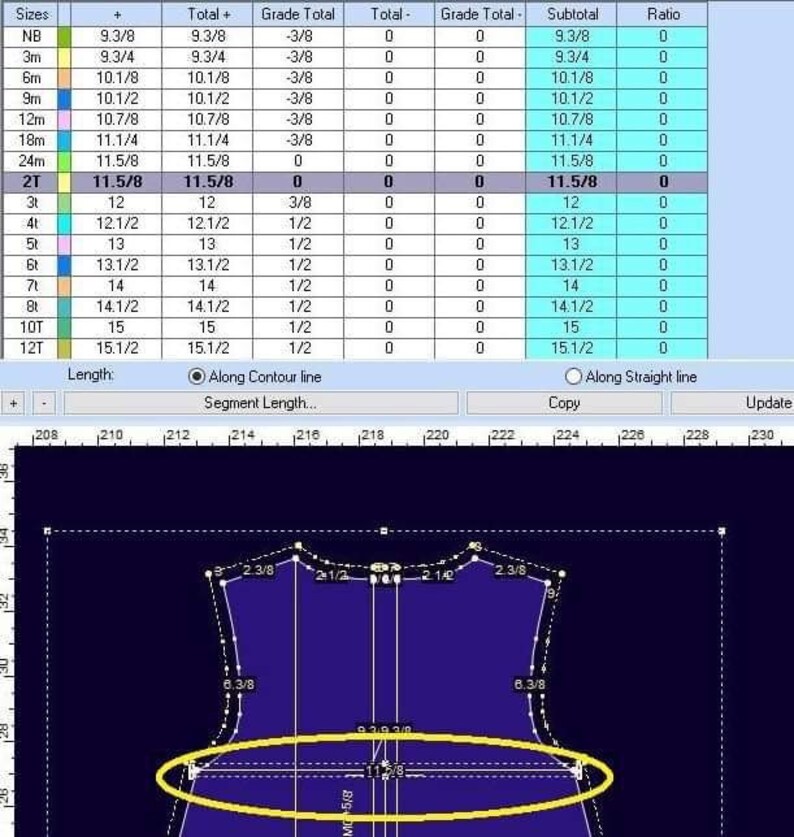
Task: Click the 4t size color swatch
Action: [x=64, y=224]
